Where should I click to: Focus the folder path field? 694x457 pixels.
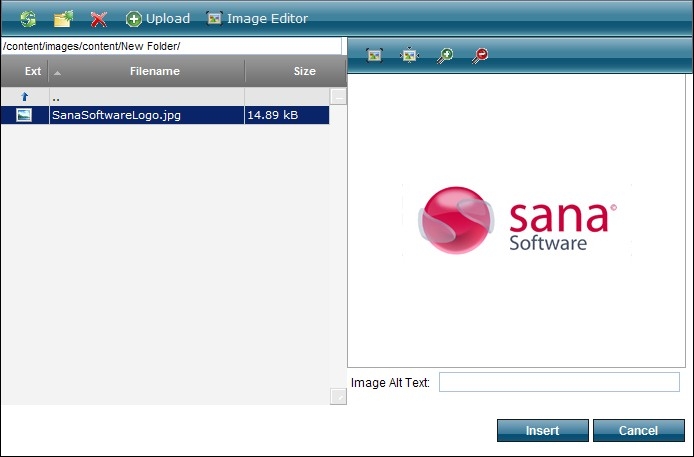coord(171,46)
